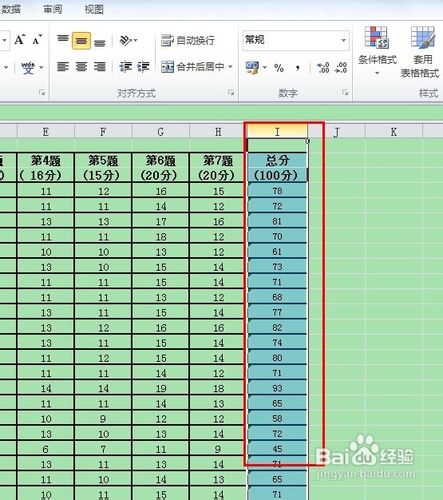Decrease the cell indent

[x=126, y=67]
